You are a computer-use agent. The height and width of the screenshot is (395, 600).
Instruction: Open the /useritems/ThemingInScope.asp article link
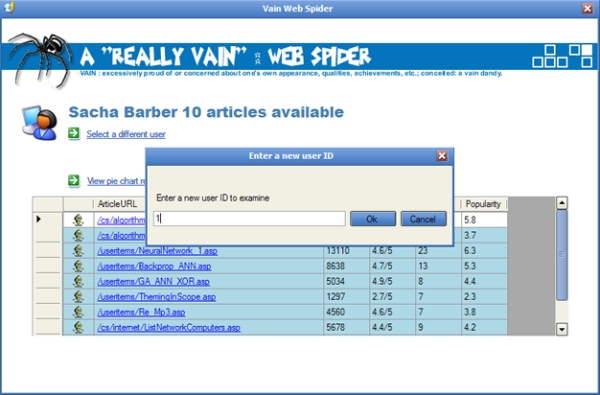coord(157,297)
